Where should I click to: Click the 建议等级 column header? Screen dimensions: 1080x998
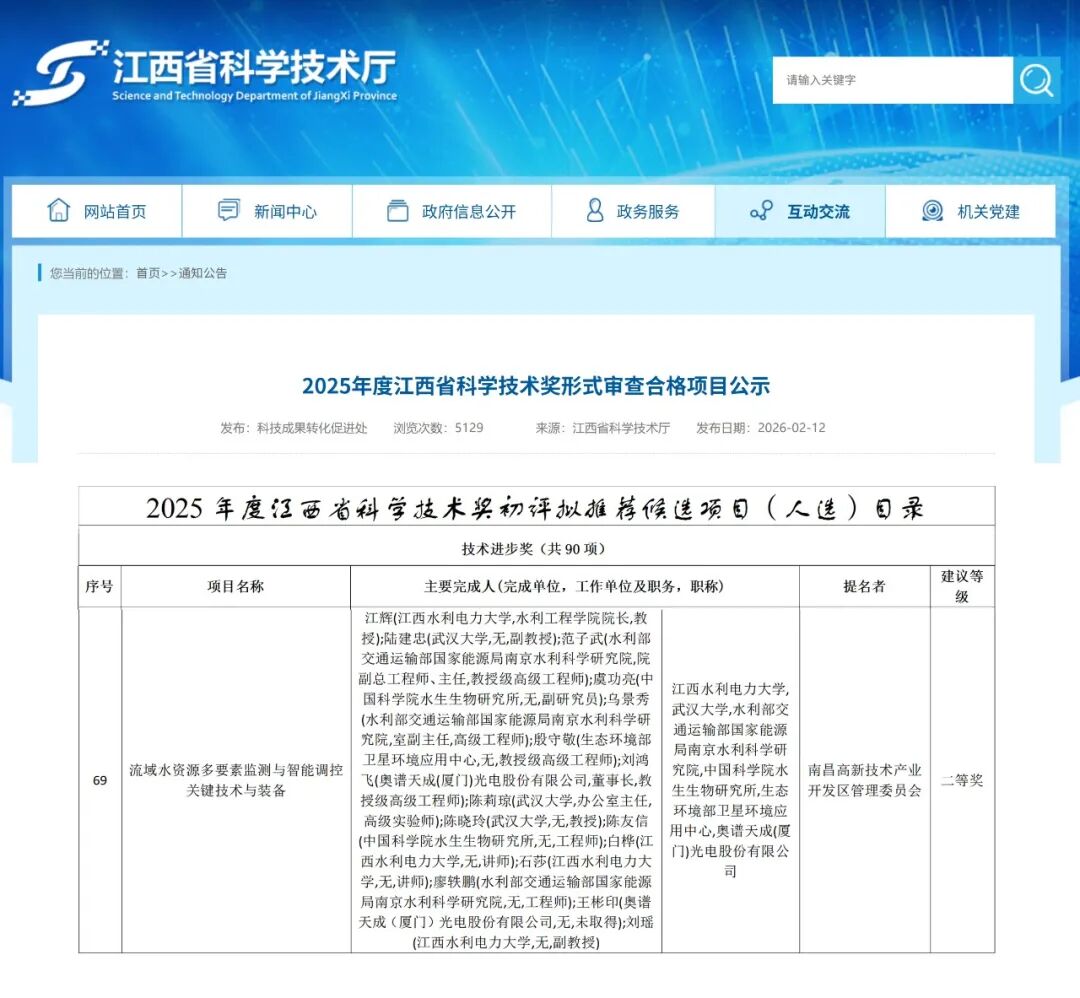pos(962,587)
